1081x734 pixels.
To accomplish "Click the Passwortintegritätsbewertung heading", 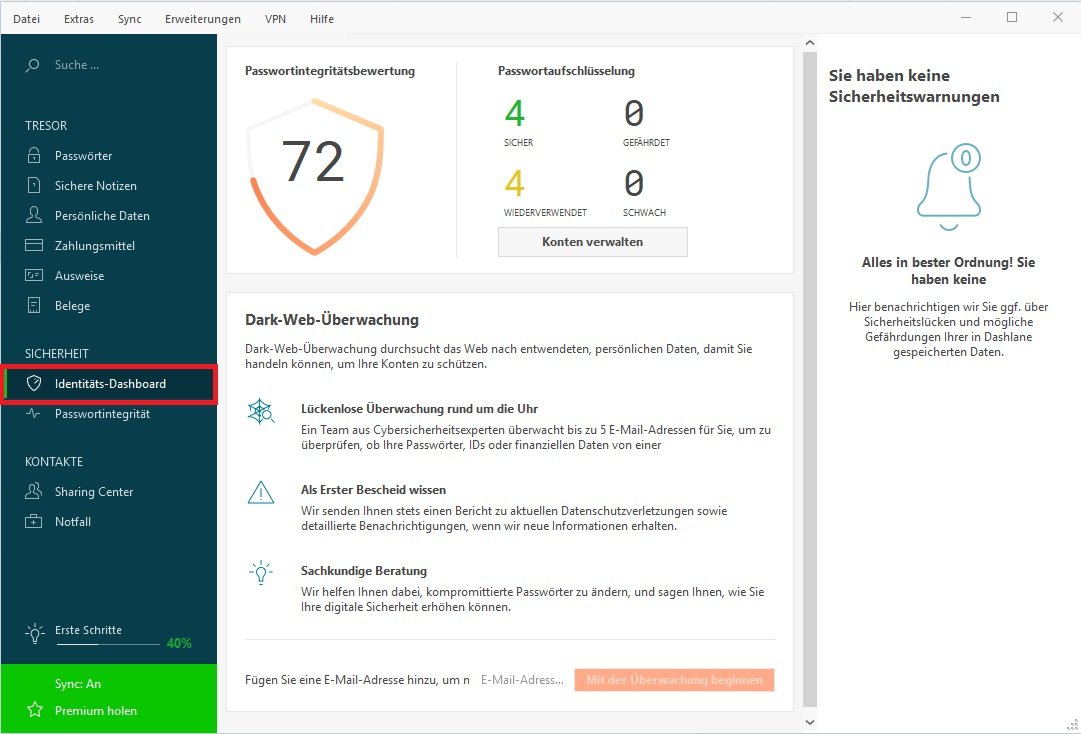I will pyautogui.click(x=330, y=71).
